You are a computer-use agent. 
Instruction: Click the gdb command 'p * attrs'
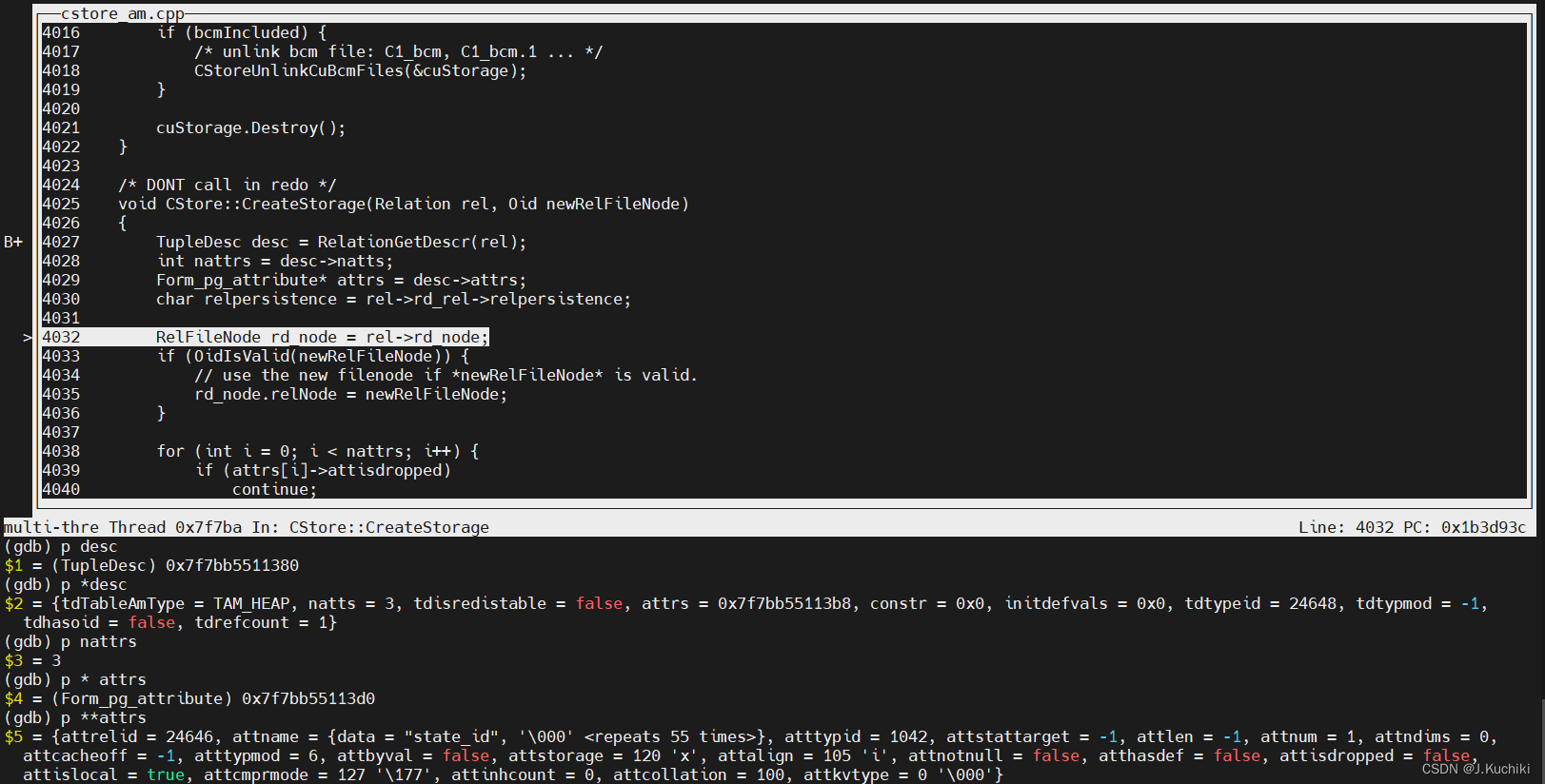104,679
